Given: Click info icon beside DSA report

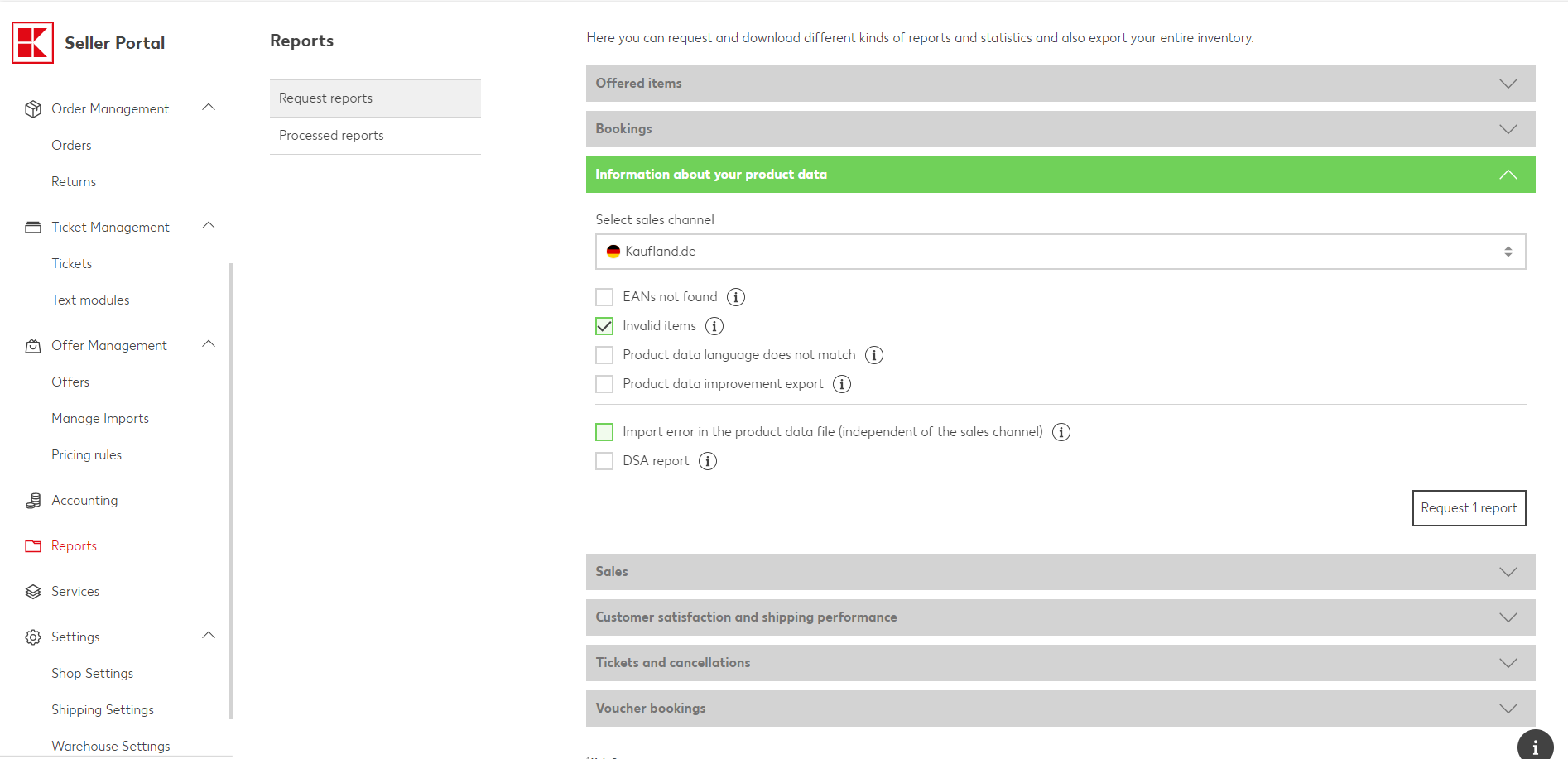Looking at the screenshot, I should pyautogui.click(x=708, y=461).
